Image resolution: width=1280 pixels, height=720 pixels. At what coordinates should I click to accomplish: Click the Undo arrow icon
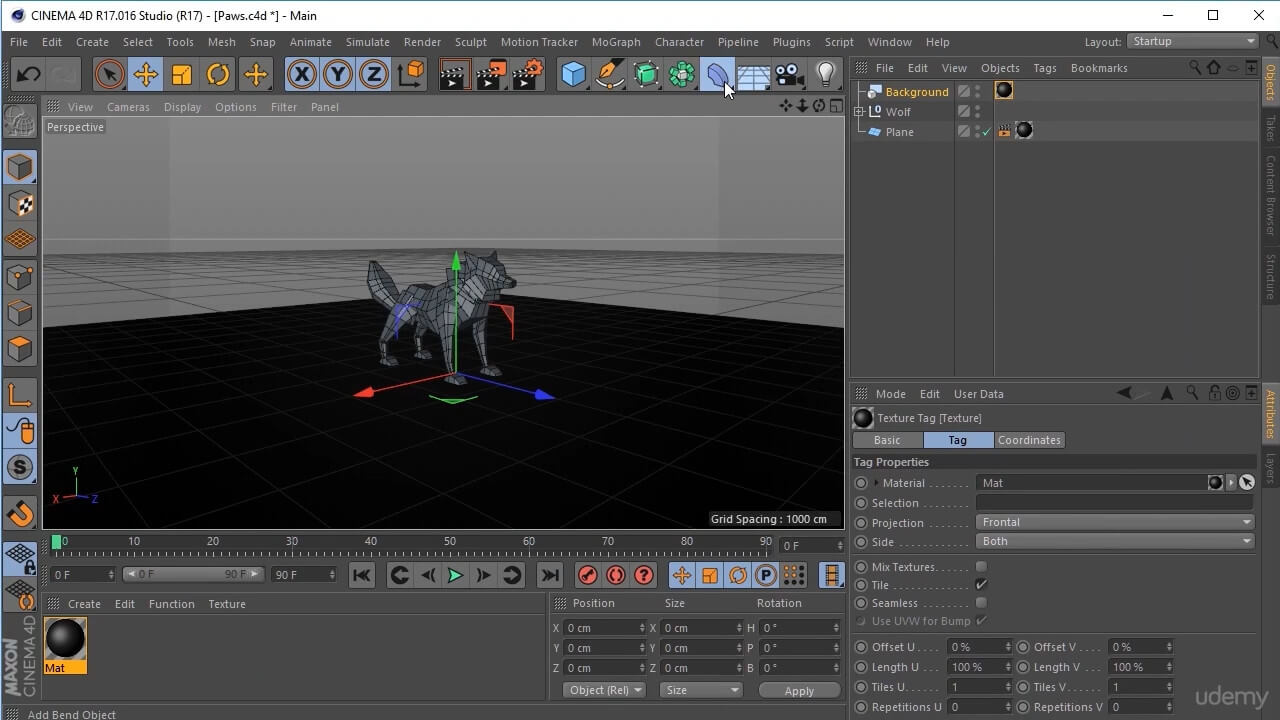point(28,75)
